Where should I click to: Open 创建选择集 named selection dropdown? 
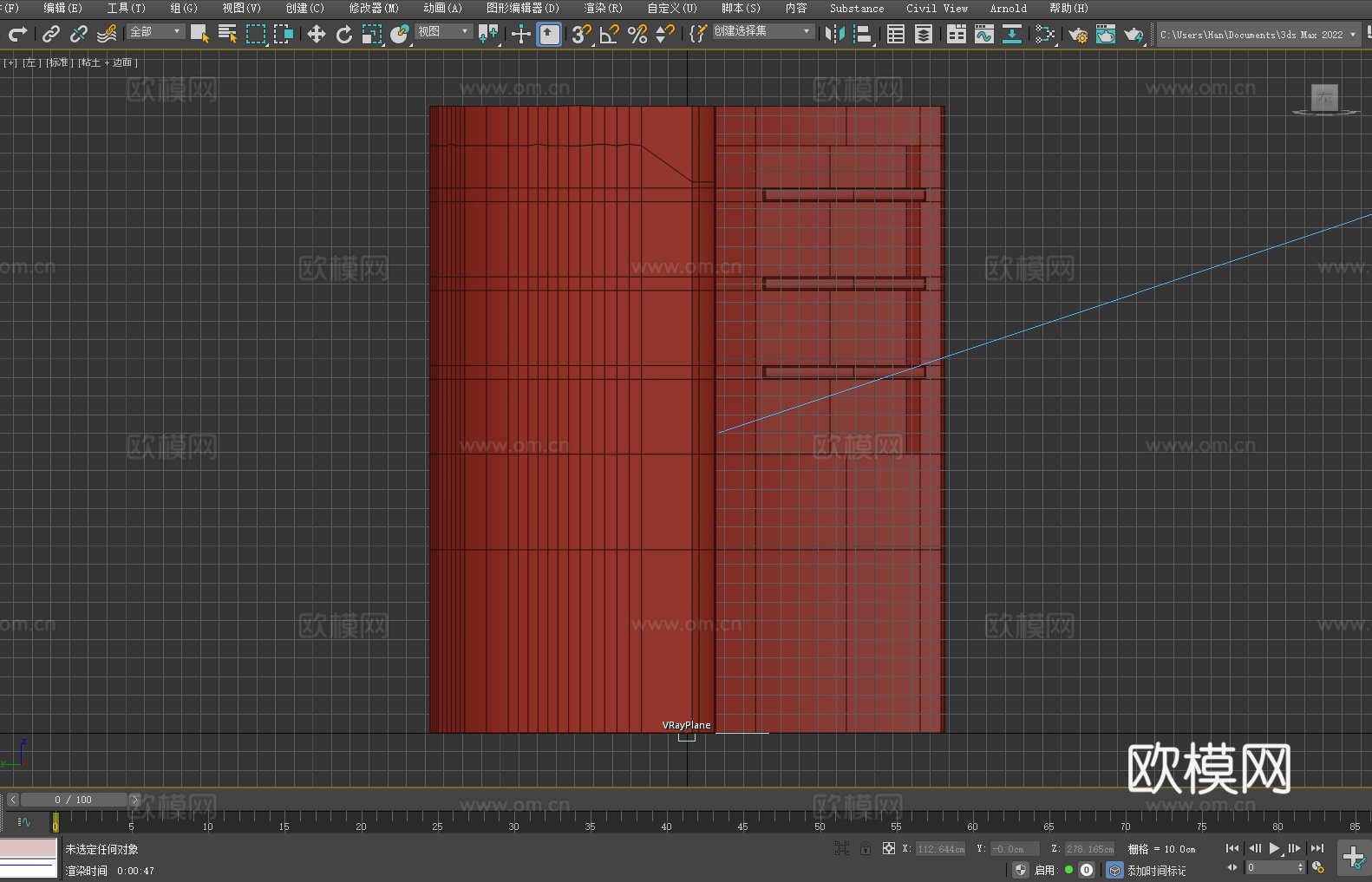click(x=763, y=31)
